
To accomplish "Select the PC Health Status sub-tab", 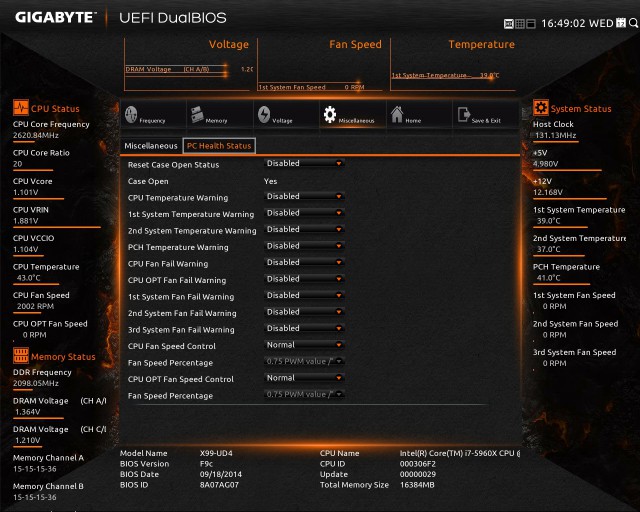I will click(219, 146).
